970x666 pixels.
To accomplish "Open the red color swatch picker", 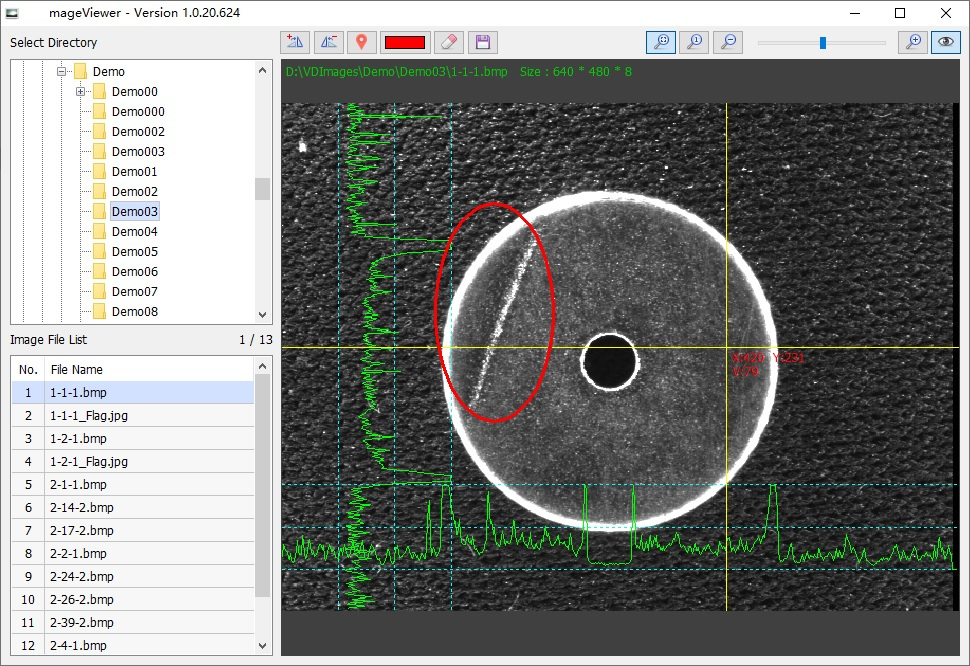I will pos(405,42).
